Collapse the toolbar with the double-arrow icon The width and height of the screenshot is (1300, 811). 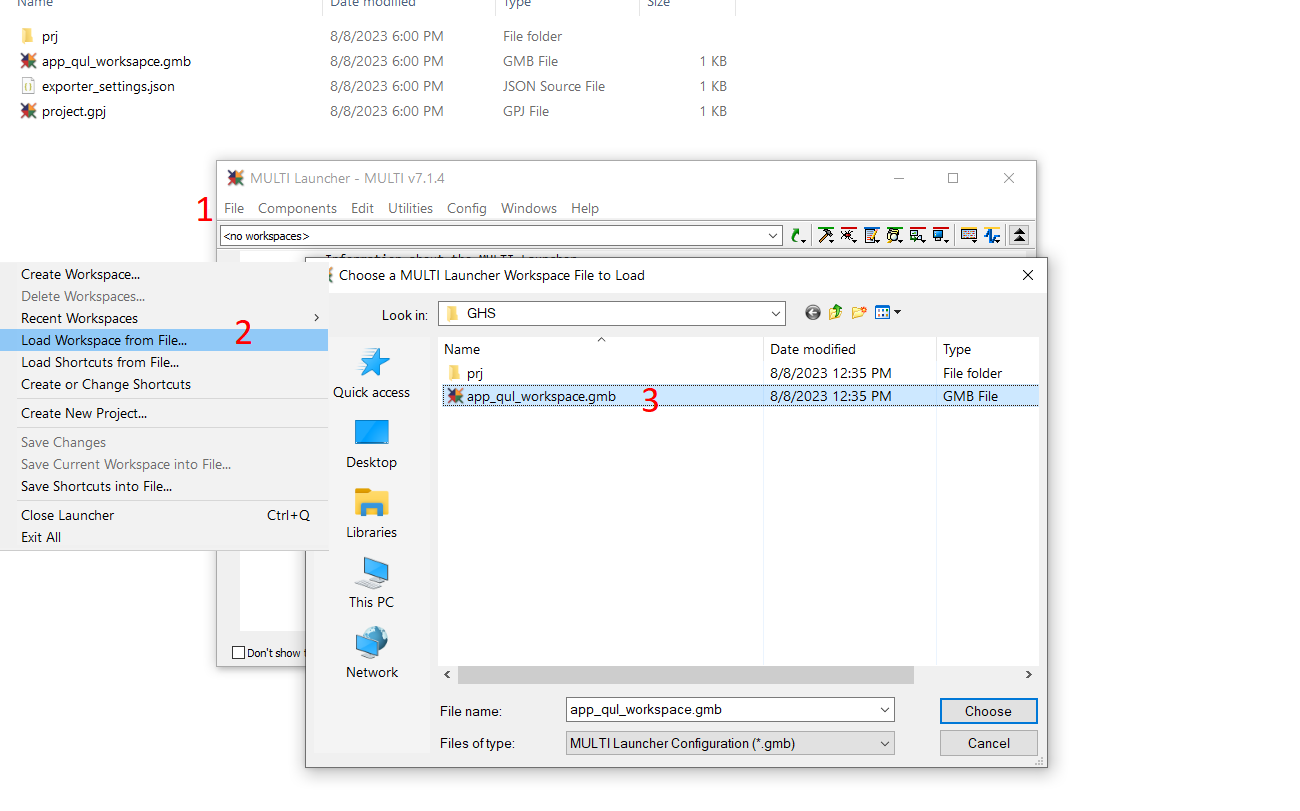click(1019, 234)
